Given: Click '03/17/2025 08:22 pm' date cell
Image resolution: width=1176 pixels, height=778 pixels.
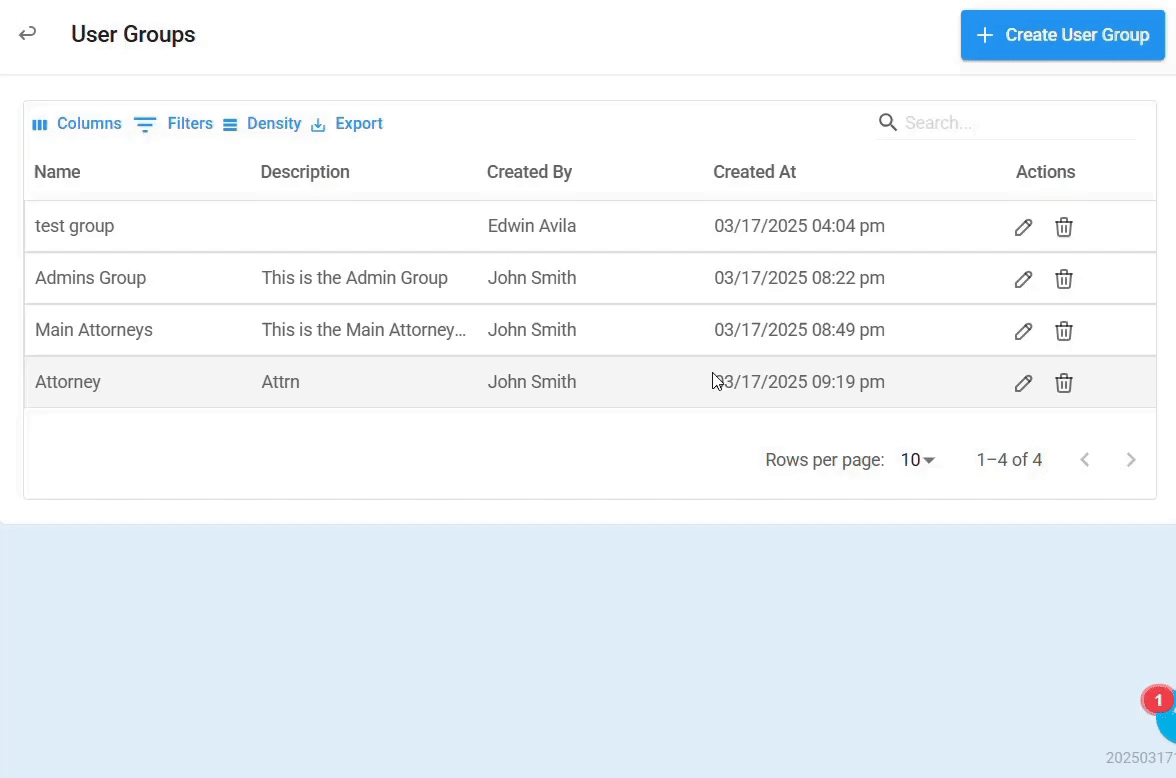Looking at the screenshot, I should pos(799,278).
